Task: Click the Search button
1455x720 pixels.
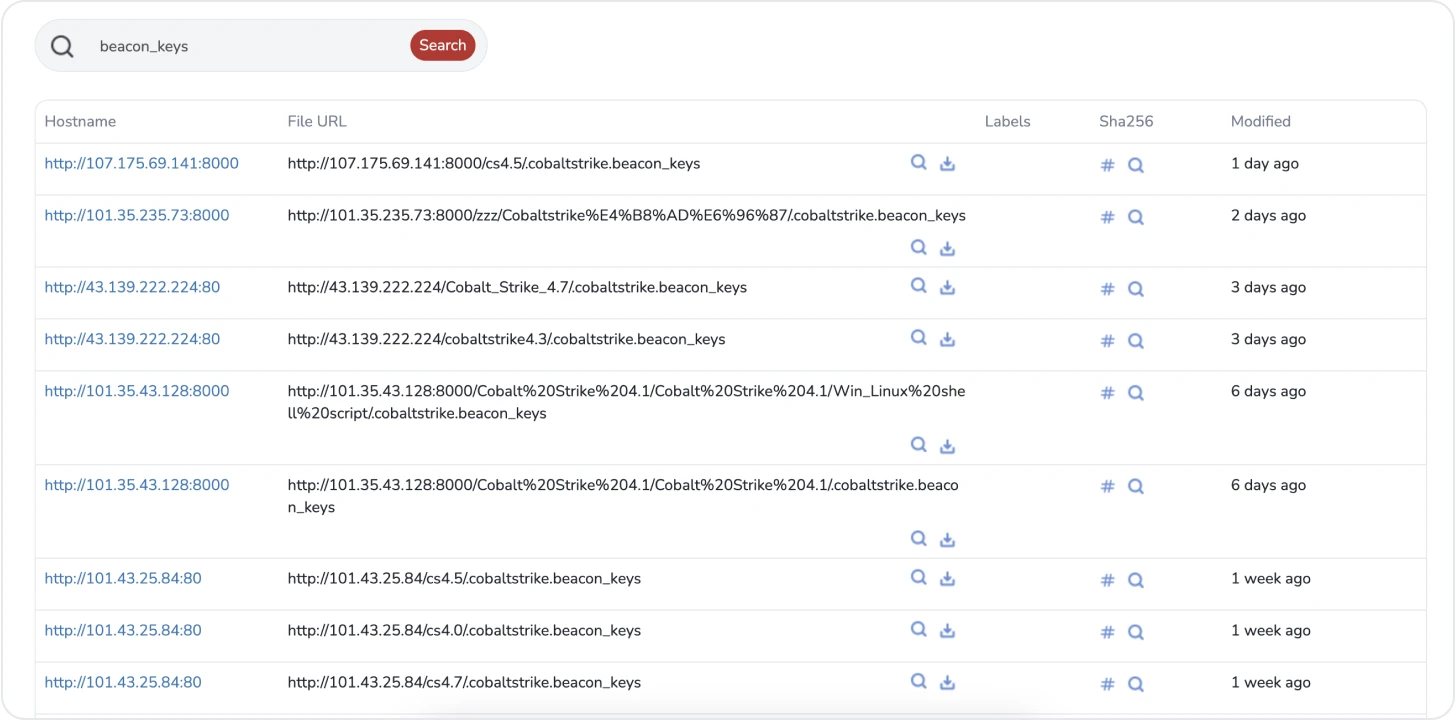Action: pyautogui.click(x=442, y=45)
